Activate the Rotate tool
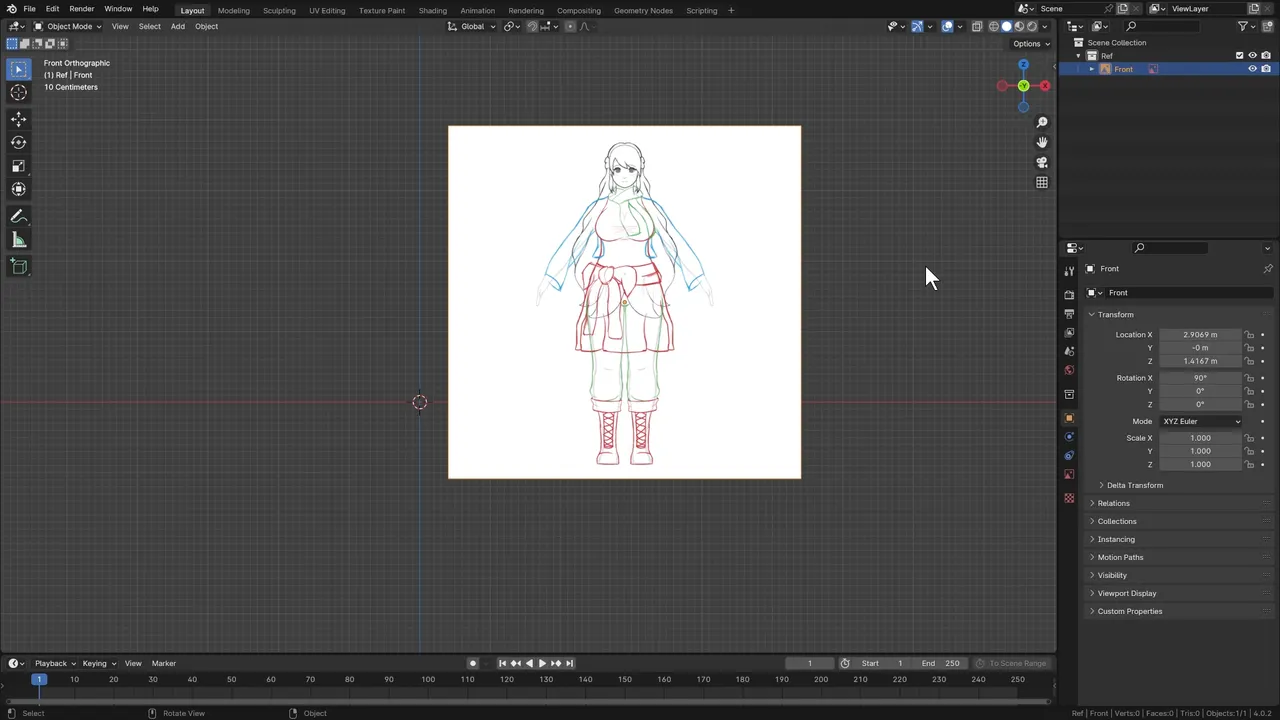The image size is (1280, 720). click(18, 142)
